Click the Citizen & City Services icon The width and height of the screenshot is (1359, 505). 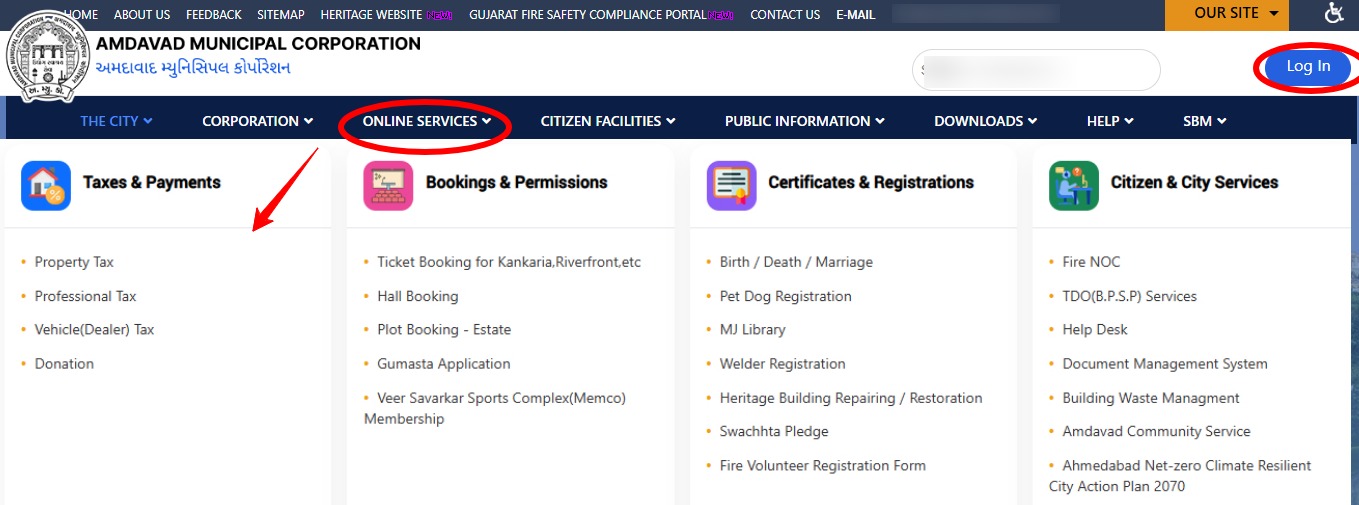tap(1073, 186)
